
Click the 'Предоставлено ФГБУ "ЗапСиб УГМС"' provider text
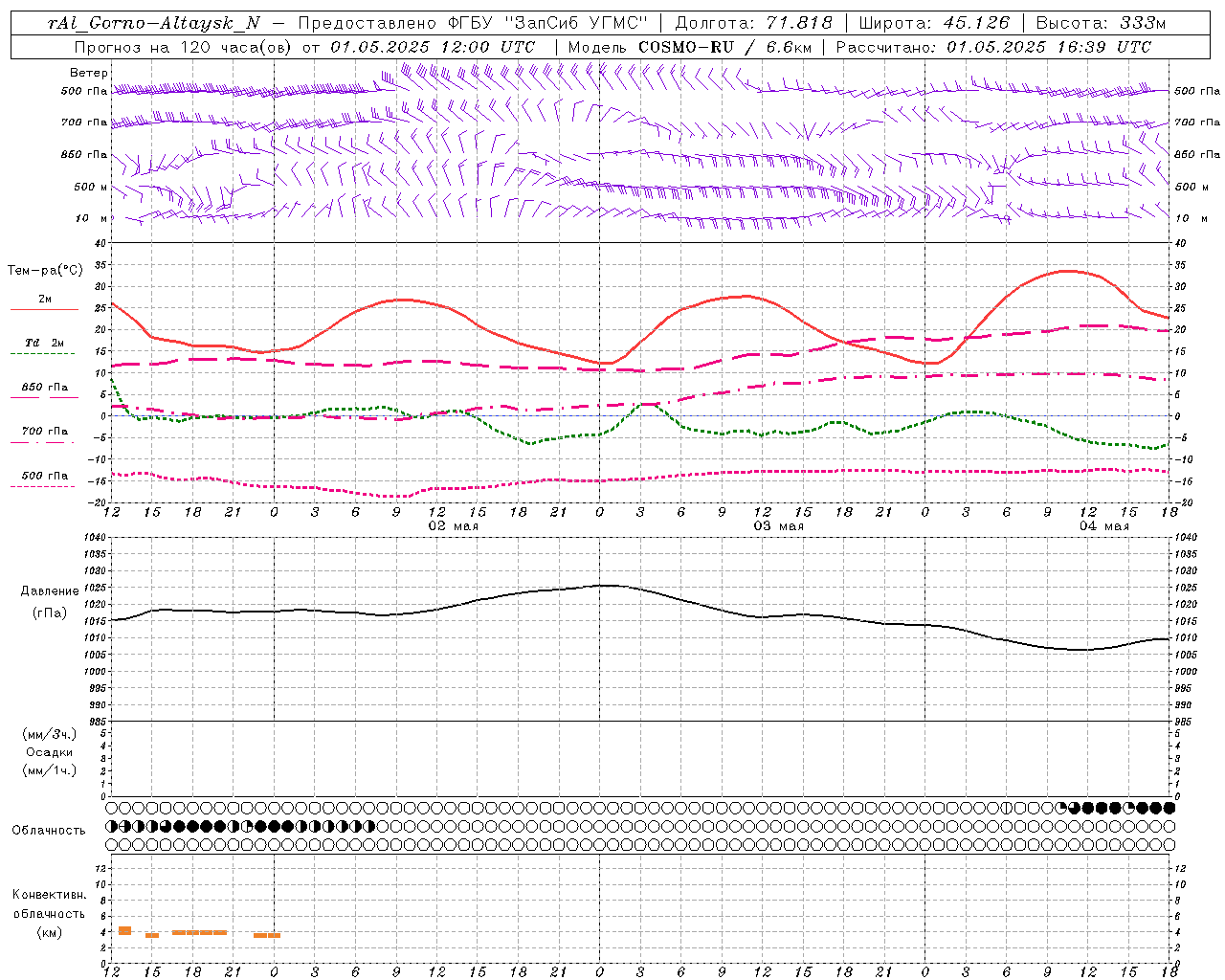click(472, 23)
